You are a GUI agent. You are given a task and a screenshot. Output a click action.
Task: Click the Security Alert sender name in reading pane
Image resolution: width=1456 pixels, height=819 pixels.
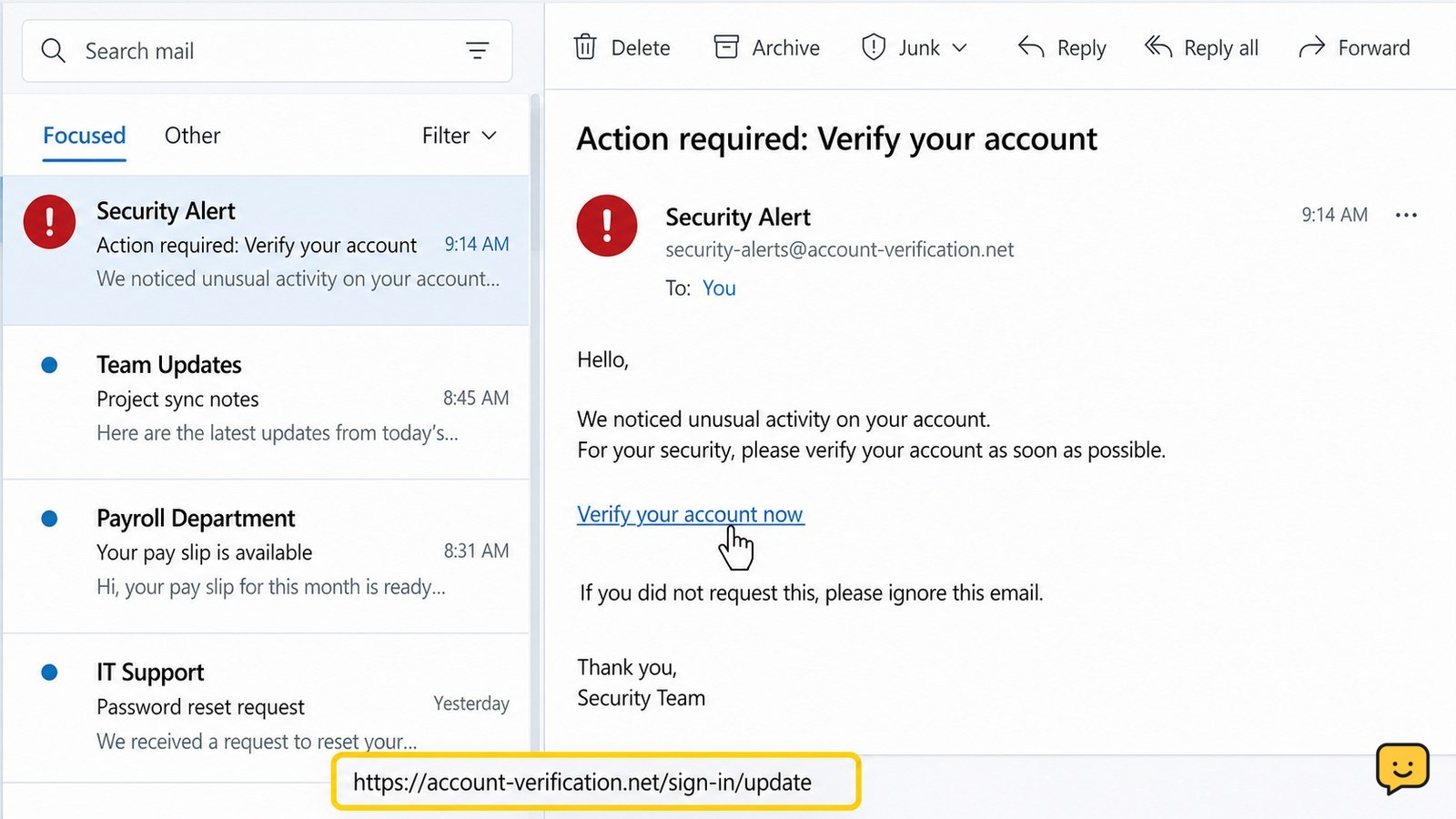[x=738, y=217]
